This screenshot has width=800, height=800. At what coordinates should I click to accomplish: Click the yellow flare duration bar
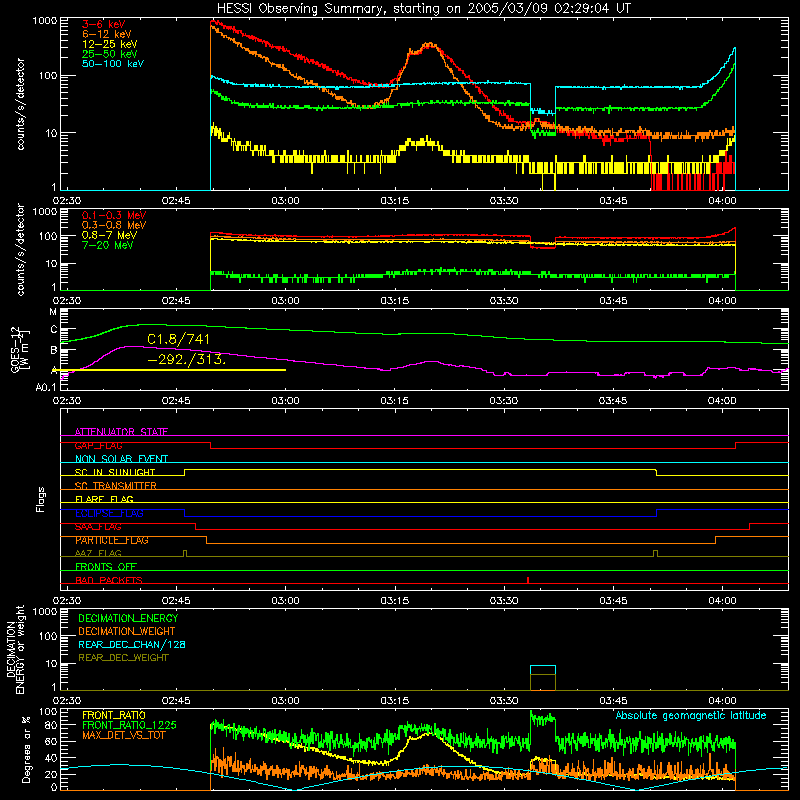[x=169, y=370]
